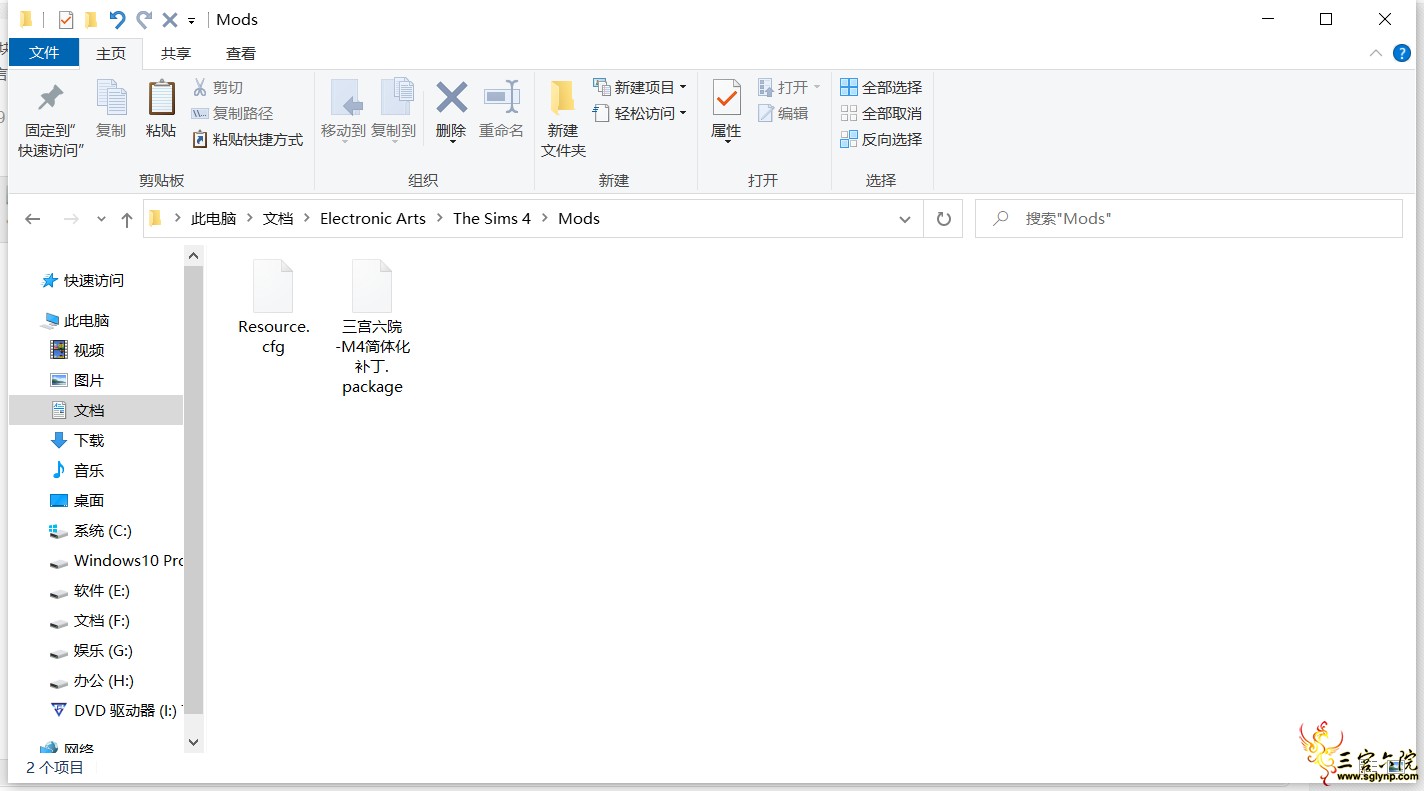
Task: Click the Rename (重命名) icon
Action: click(502, 97)
